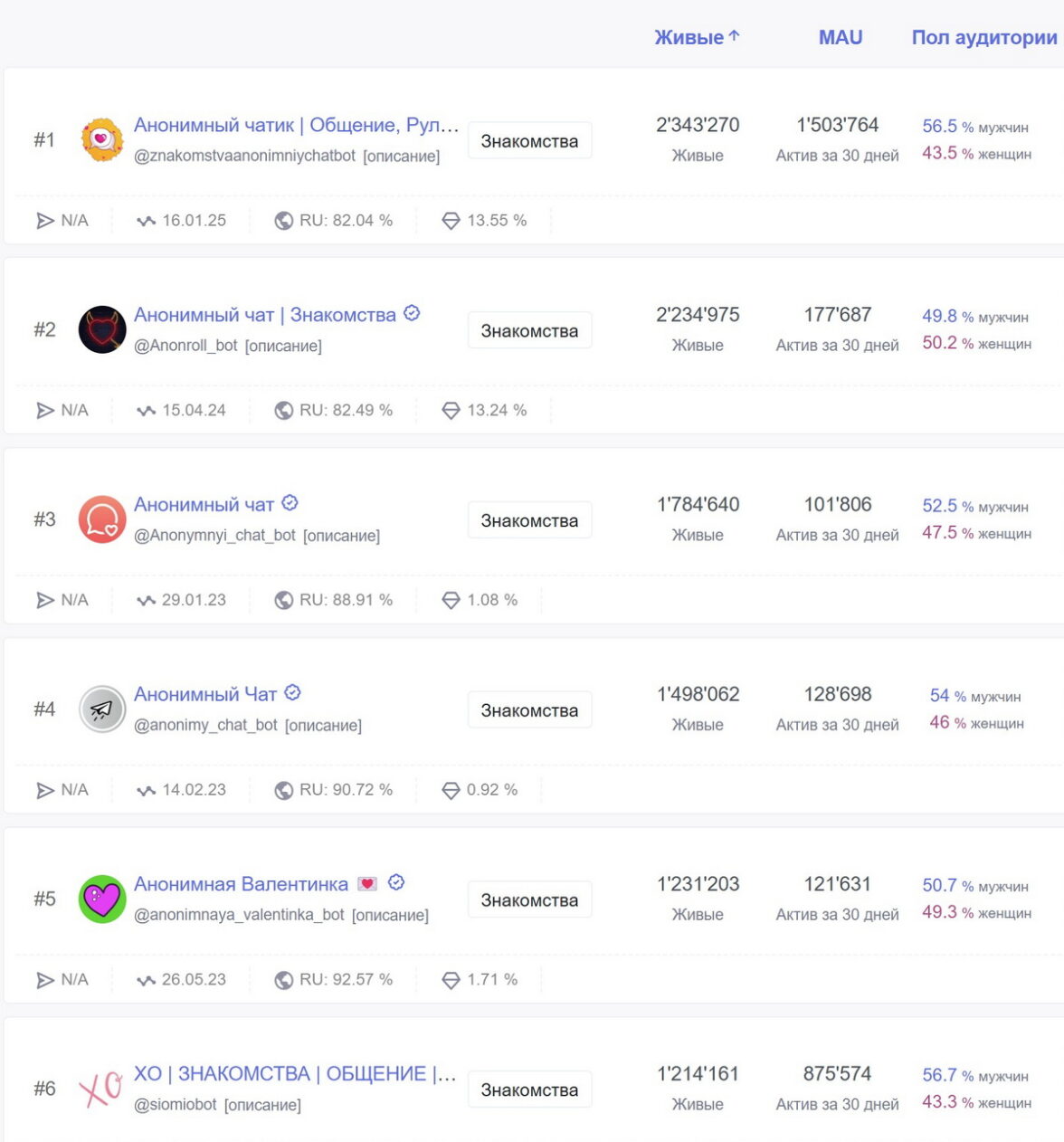Screen dimensions: 1064x1142
Task: Open the Анонимная Валентинка bot page
Action: click(241, 884)
